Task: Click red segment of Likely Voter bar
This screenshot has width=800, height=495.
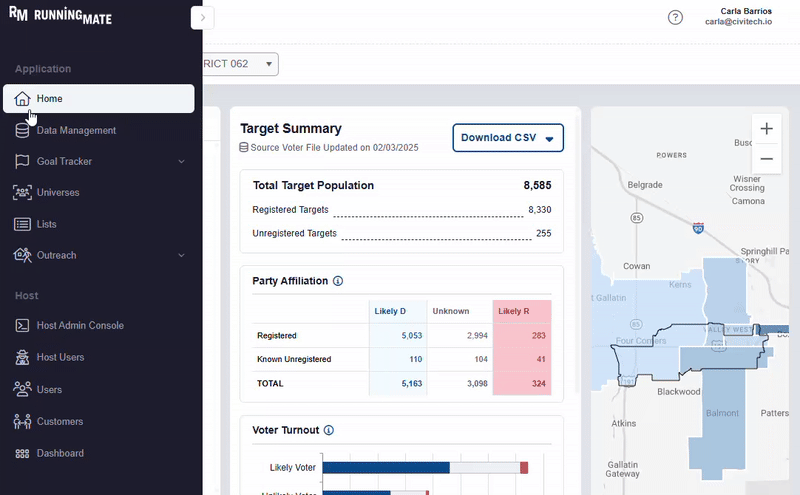Action: (x=524, y=467)
